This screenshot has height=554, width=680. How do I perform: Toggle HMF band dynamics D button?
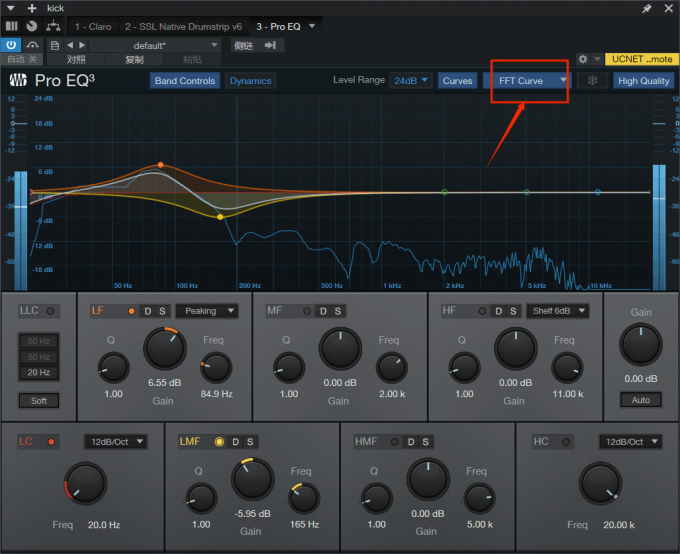411,442
